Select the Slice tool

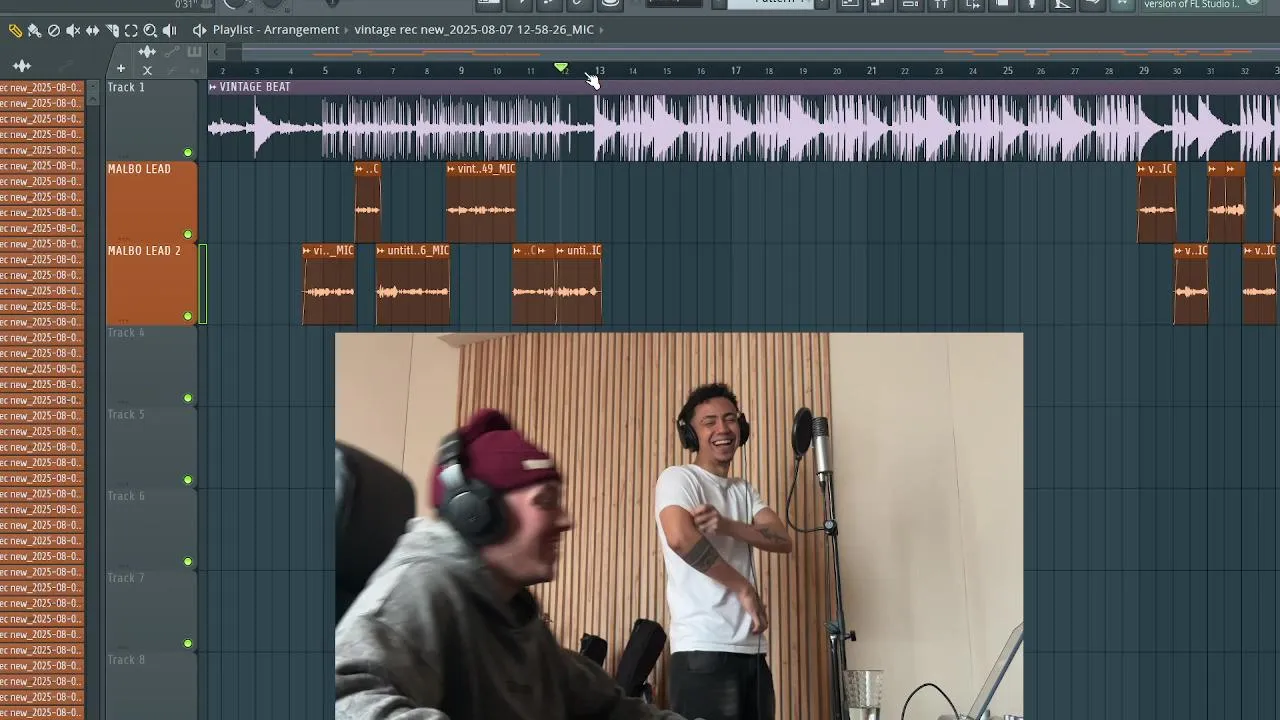112,30
